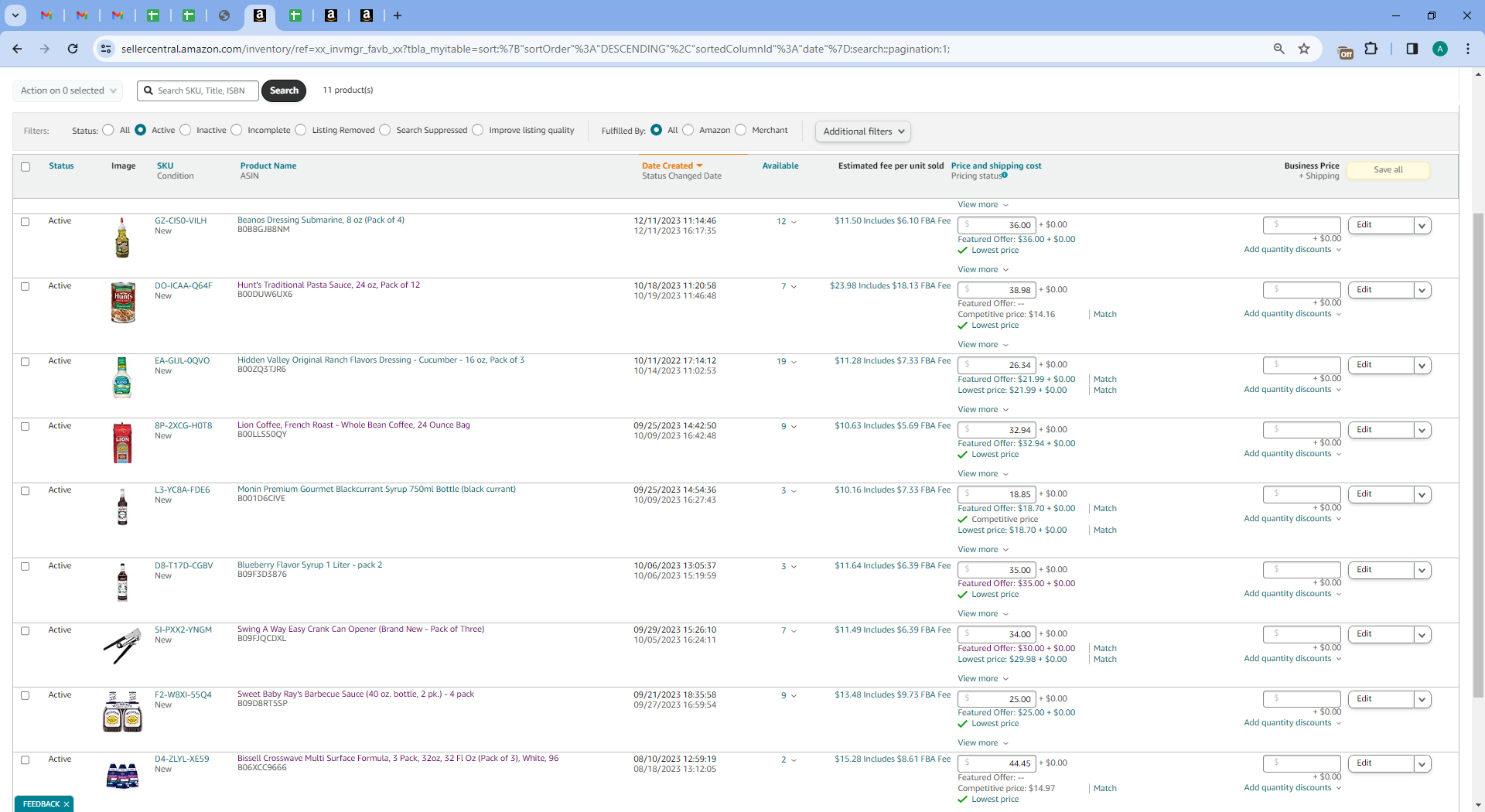Open the Additional filters dropdown

[x=863, y=131]
